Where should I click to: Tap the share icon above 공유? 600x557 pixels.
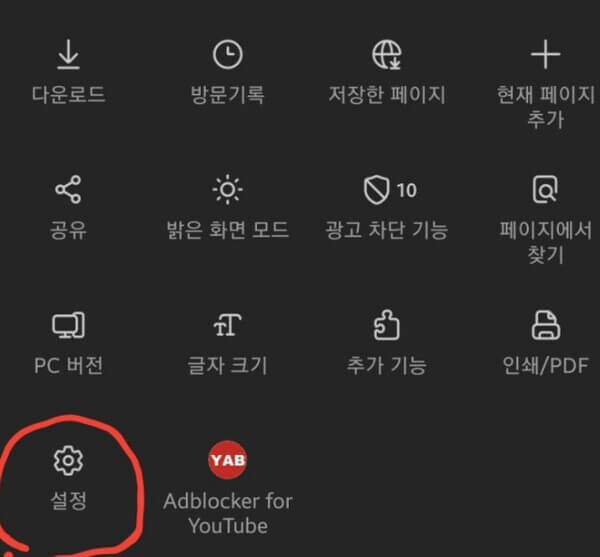(x=68, y=189)
